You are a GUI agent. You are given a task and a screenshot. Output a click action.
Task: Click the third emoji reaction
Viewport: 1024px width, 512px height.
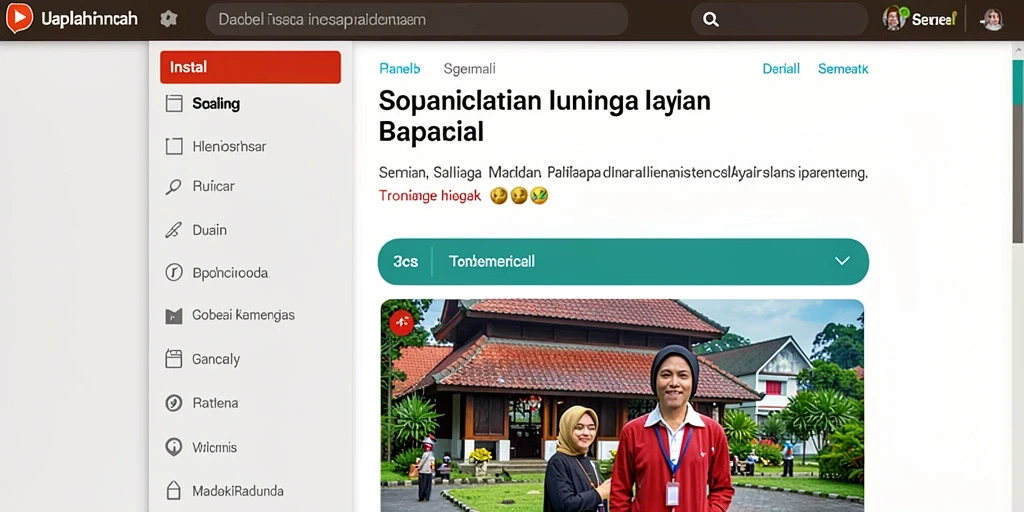coord(539,195)
